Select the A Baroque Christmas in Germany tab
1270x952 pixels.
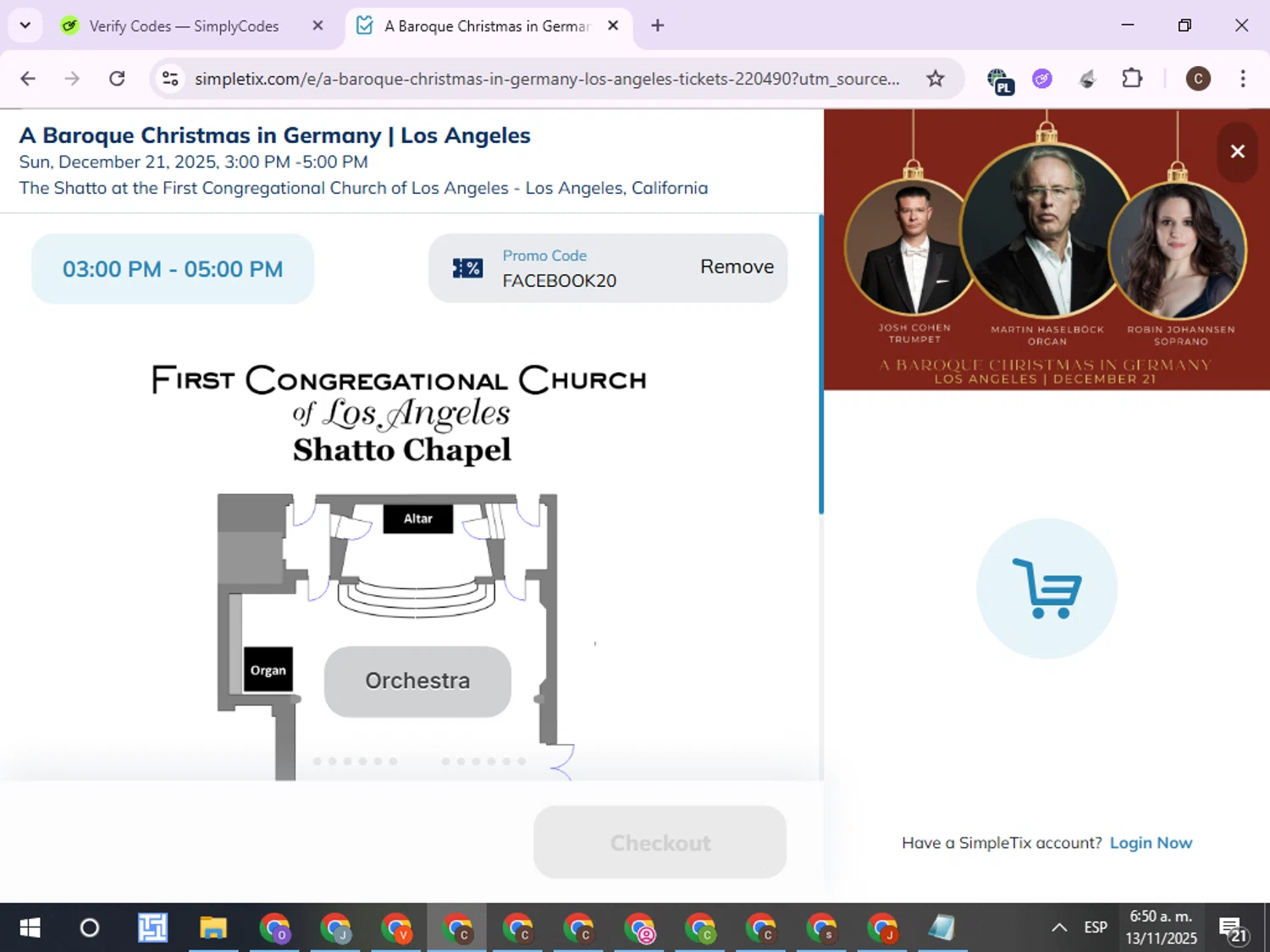(487, 26)
